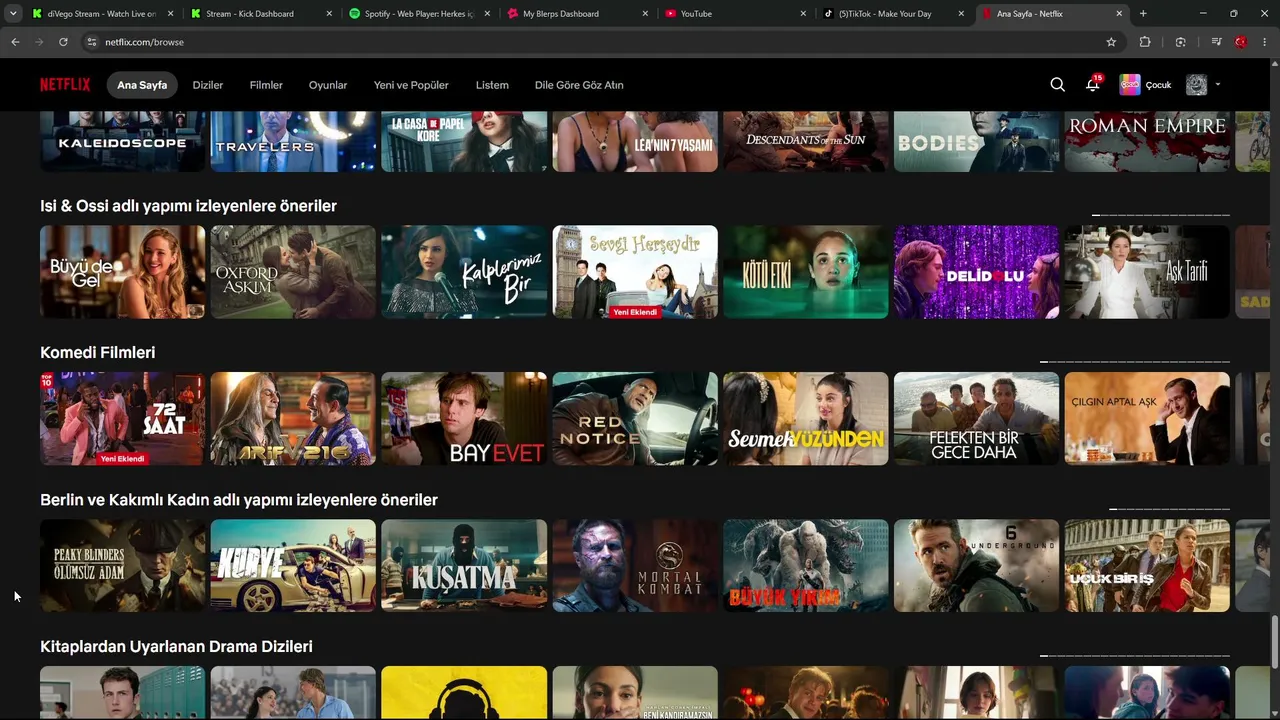
Task: Open the Mortal Kombat title
Action: pyautogui.click(x=635, y=566)
